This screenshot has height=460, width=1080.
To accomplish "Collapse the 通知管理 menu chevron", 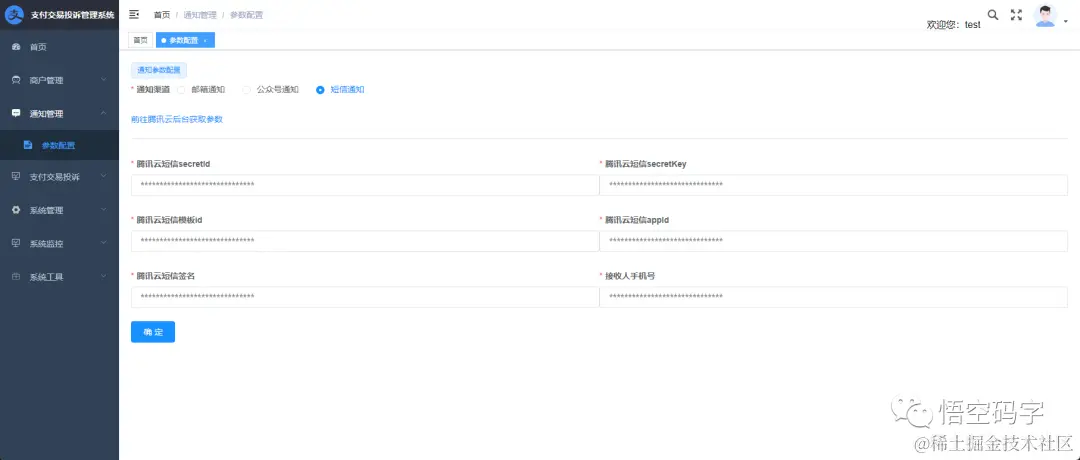I will [103, 113].
